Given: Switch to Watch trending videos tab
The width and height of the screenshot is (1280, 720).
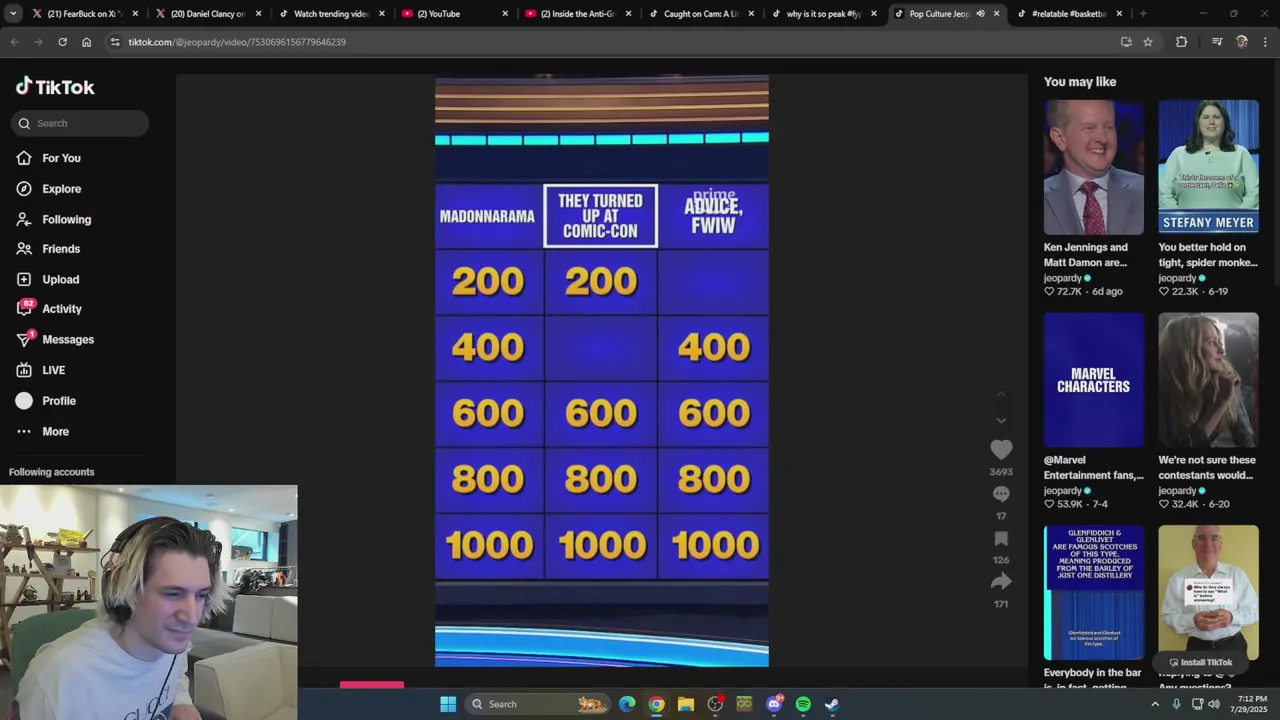Looking at the screenshot, I should point(331,14).
